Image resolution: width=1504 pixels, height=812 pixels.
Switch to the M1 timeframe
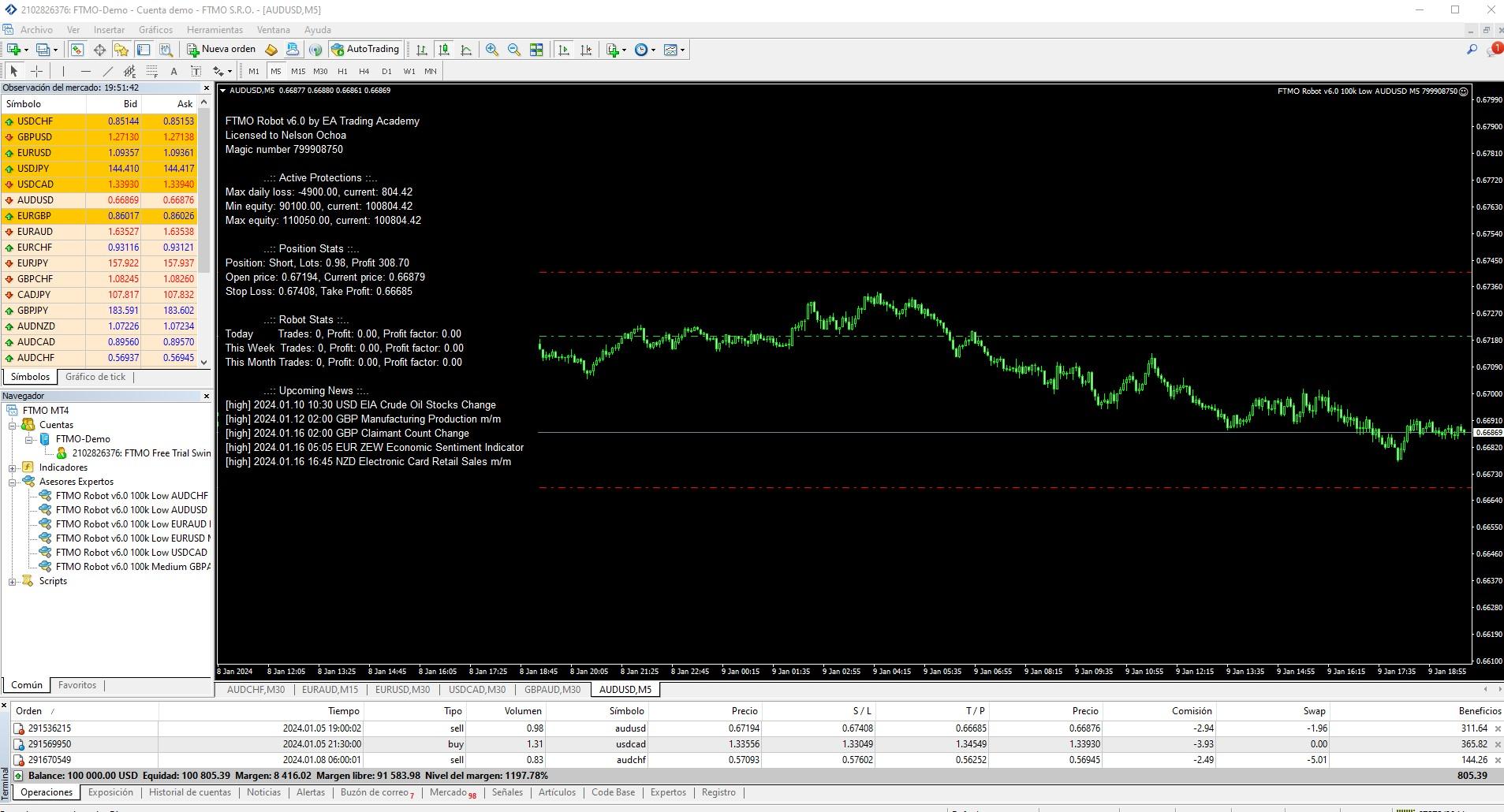pyautogui.click(x=254, y=71)
